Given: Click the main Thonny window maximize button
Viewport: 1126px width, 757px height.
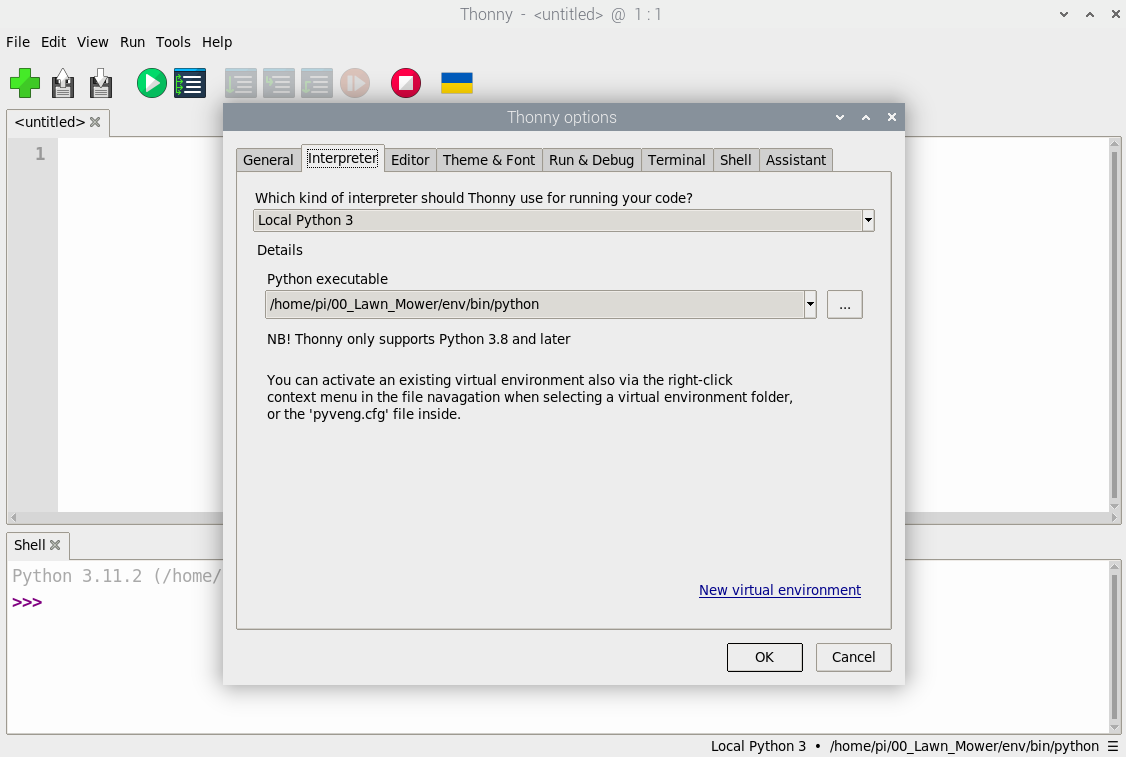Looking at the screenshot, I should [1090, 14].
